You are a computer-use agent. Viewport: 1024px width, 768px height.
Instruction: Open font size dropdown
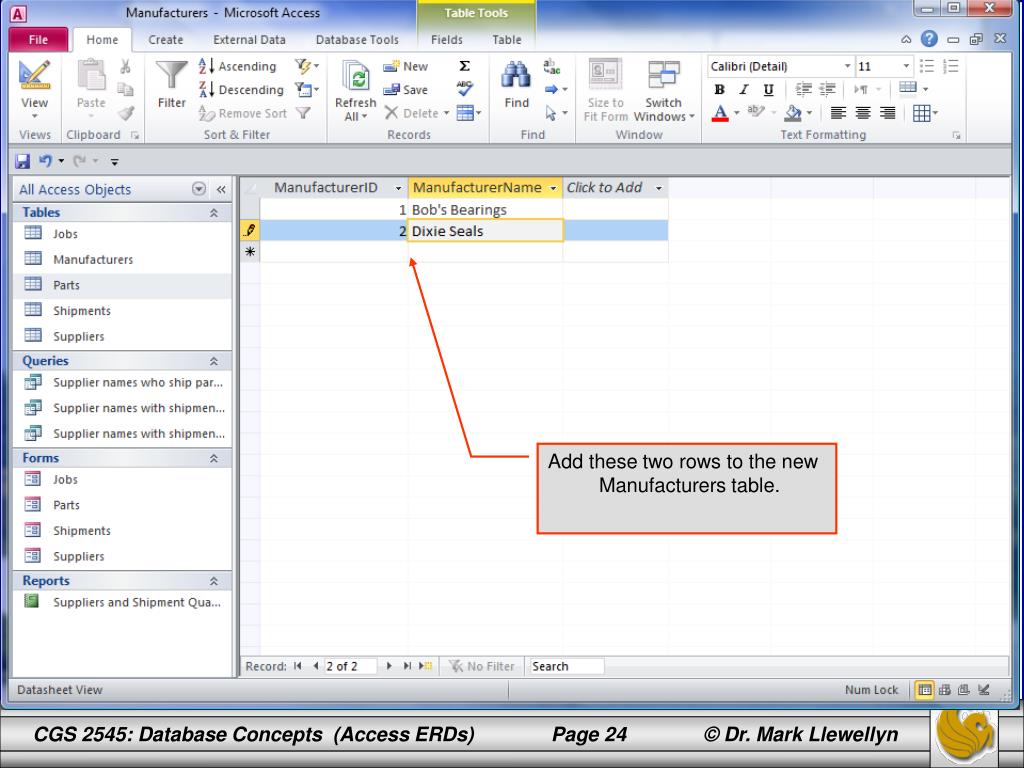pyautogui.click(x=906, y=66)
